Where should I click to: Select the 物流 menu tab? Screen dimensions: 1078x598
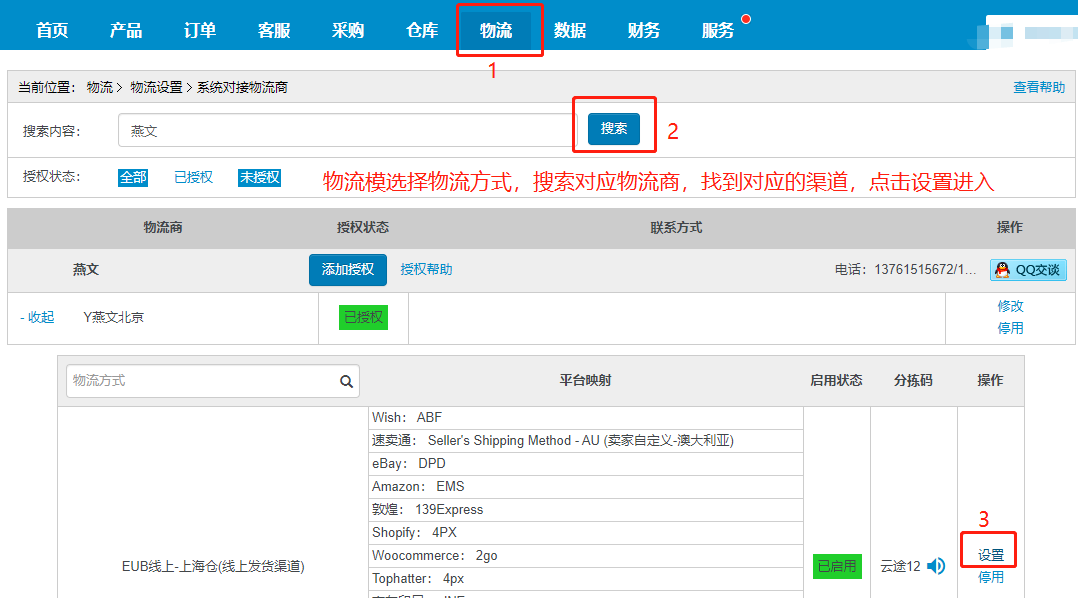496,30
